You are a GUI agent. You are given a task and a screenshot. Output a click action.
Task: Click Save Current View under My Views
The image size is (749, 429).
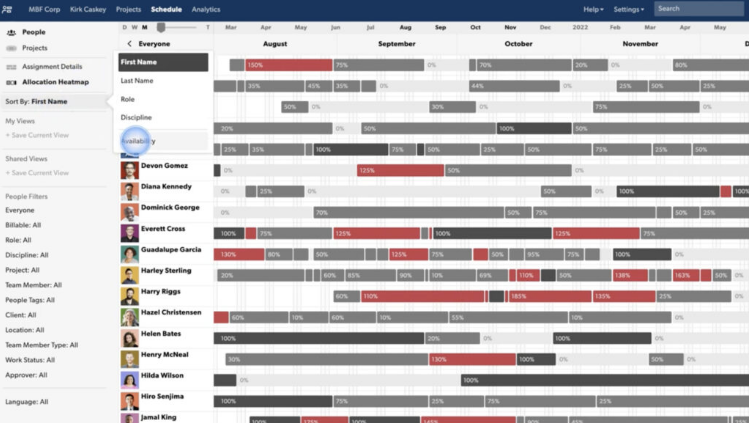coord(39,135)
